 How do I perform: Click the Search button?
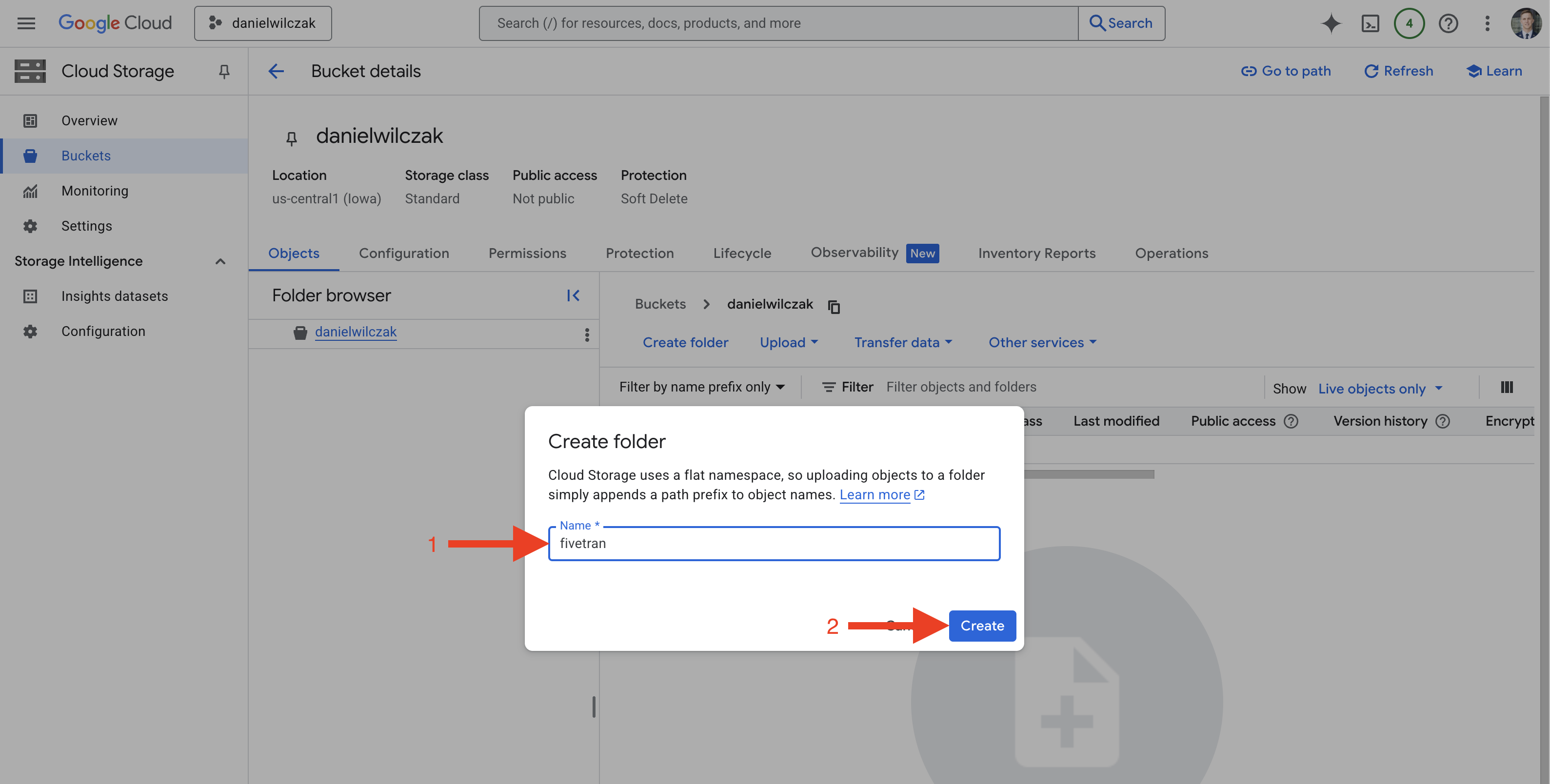[1121, 23]
